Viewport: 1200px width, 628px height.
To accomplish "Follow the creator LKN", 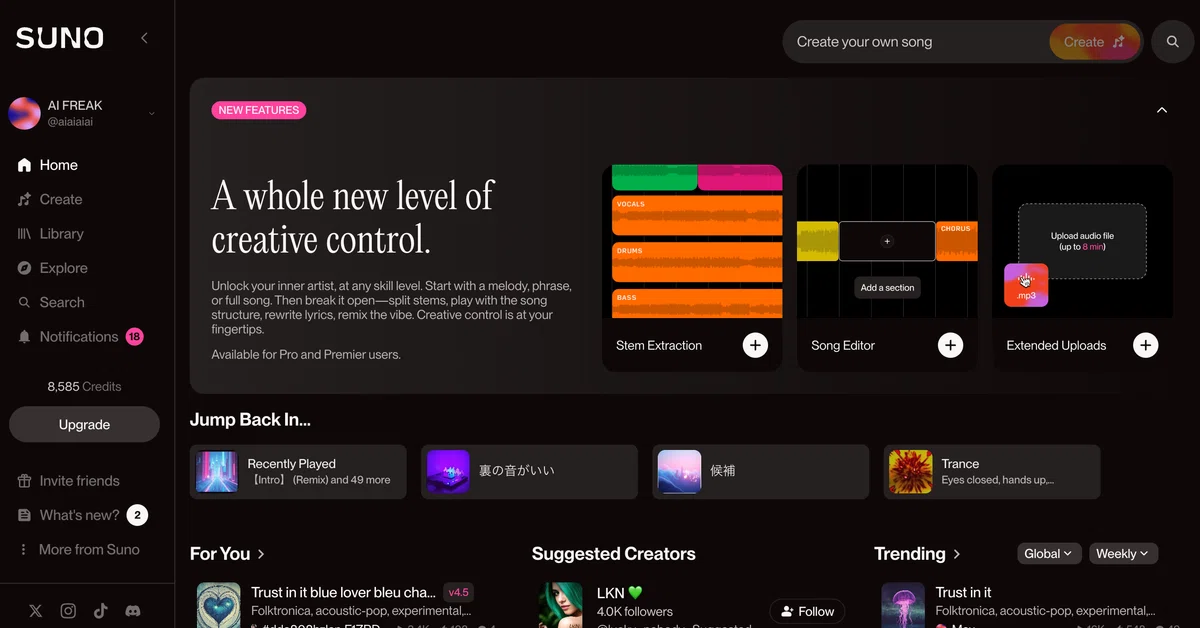I will click(807, 611).
